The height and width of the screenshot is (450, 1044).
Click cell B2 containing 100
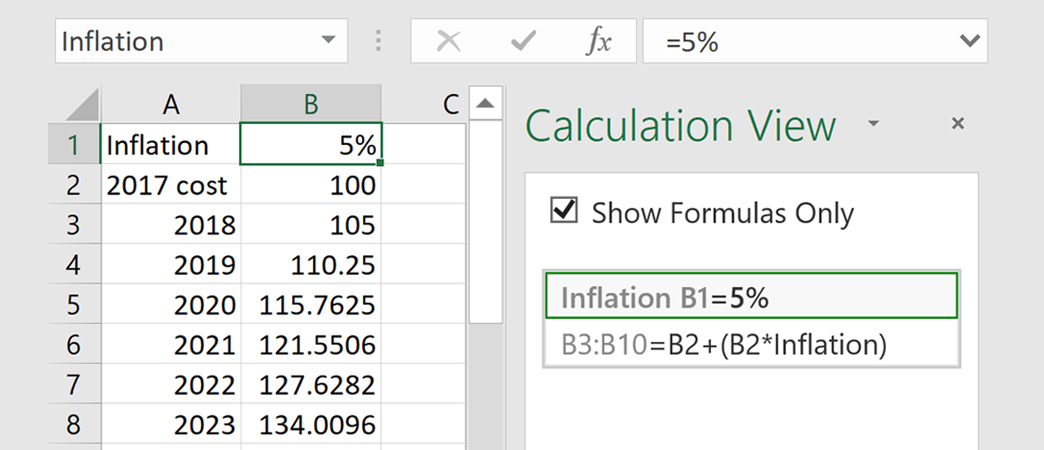coord(311,185)
